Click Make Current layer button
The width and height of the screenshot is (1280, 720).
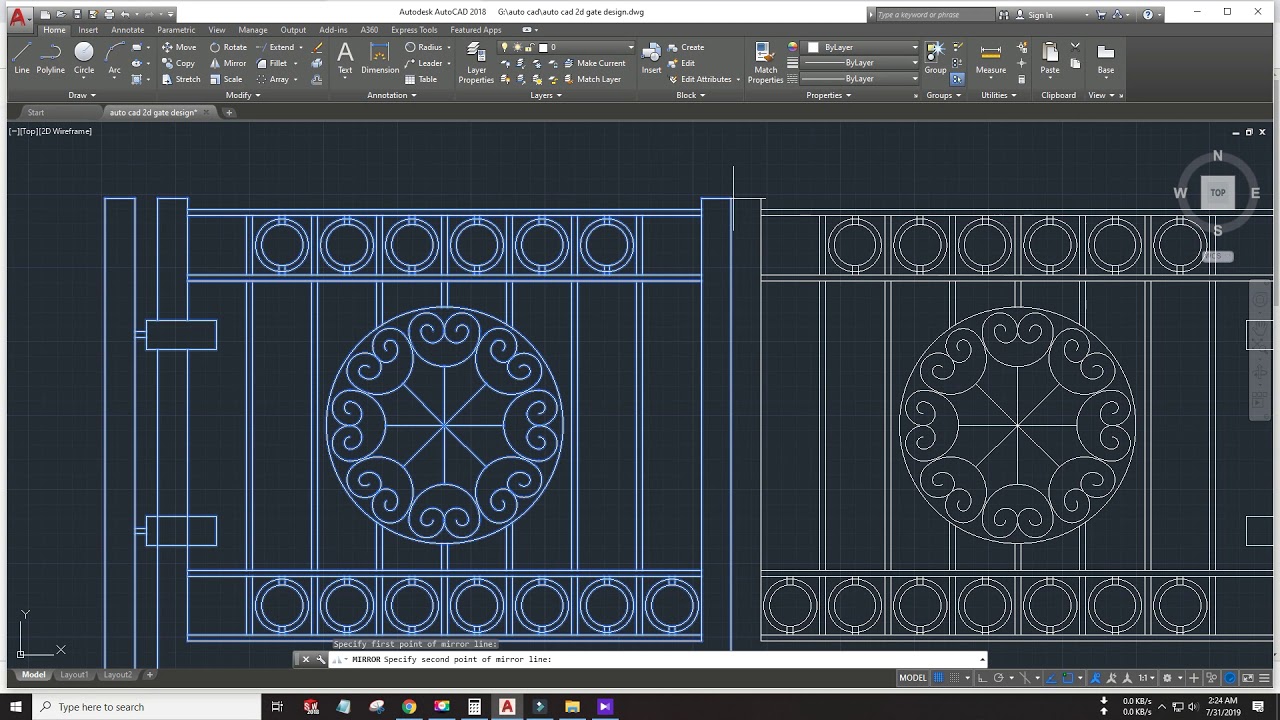point(594,63)
